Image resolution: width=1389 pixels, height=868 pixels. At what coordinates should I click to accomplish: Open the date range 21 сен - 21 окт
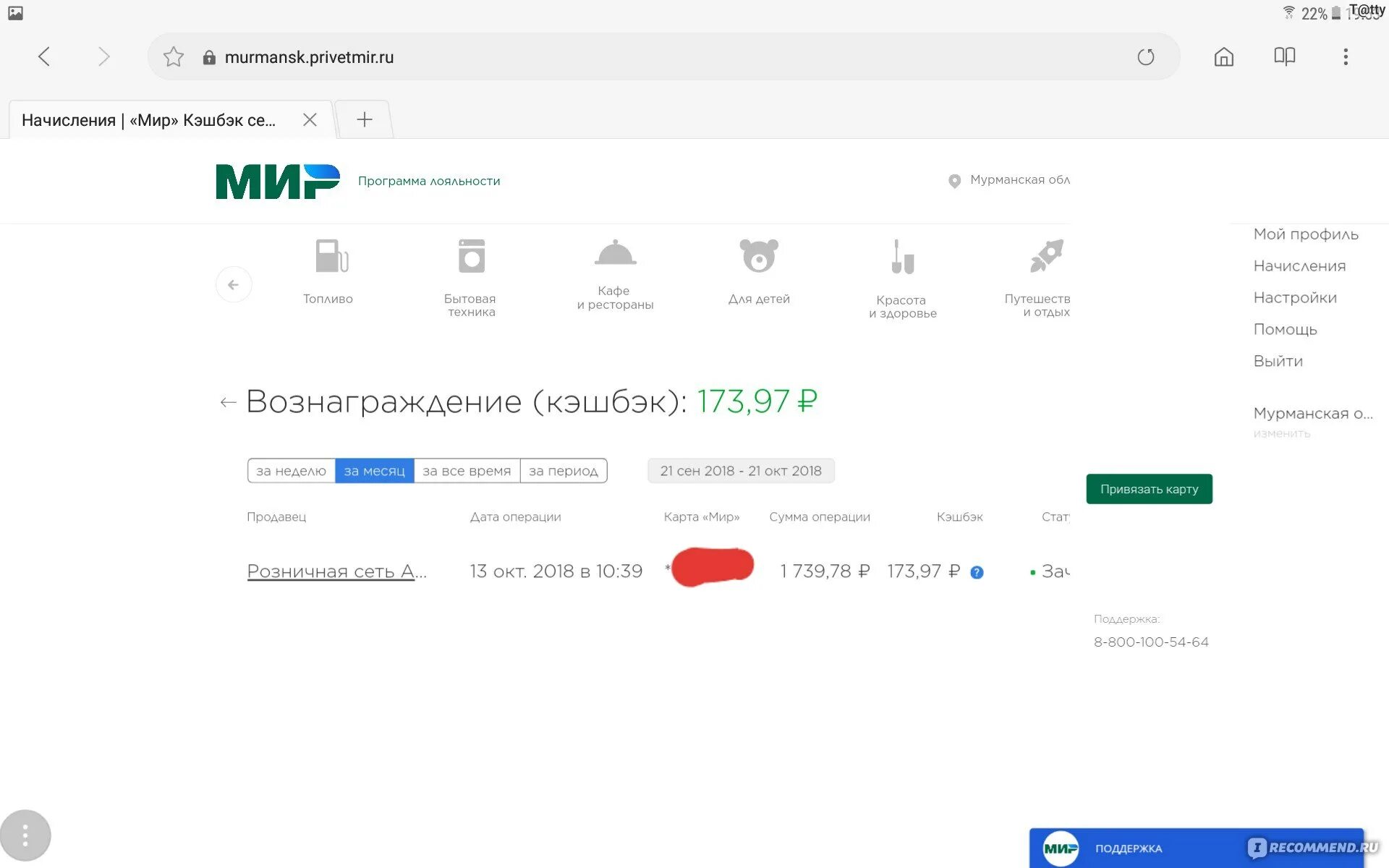741,471
